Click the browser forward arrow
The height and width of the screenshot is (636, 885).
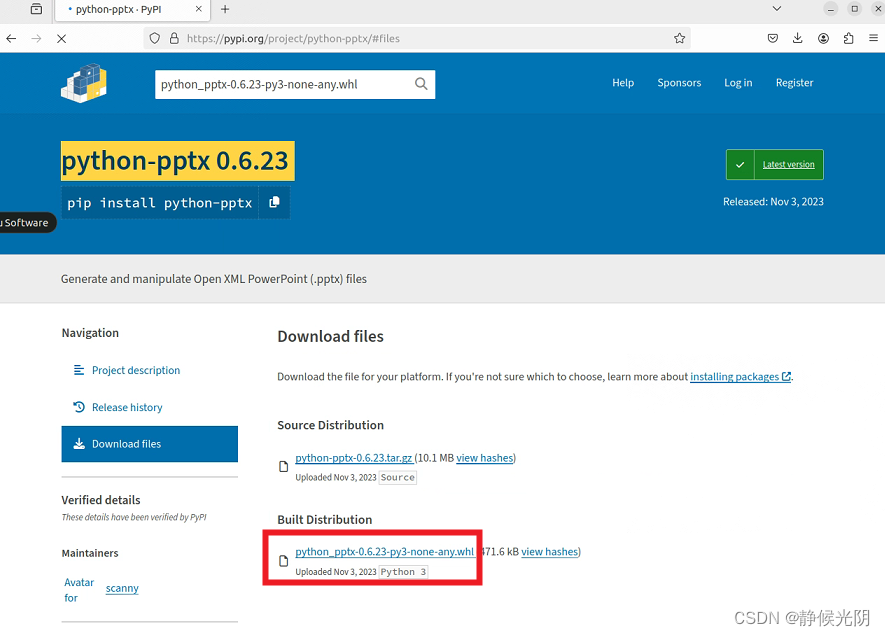[x=36, y=38]
